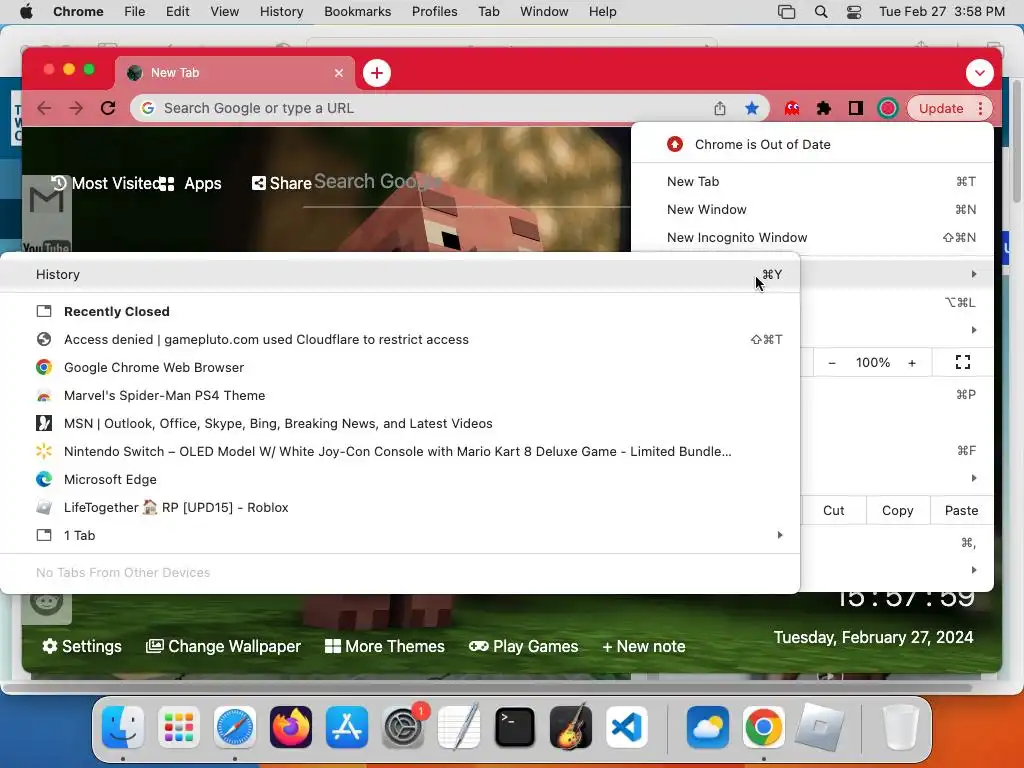Reopen Google Chrome Web Browser page
Viewport: 1024px width, 768px height.
coord(400,368)
